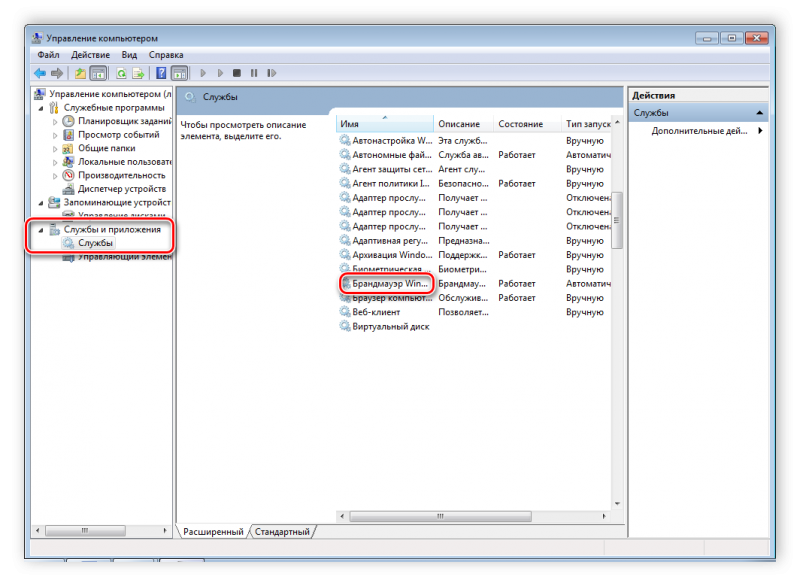This screenshot has width=800, height=586.
Task: Sort by the Состояние column header
Action: (x=528, y=124)
